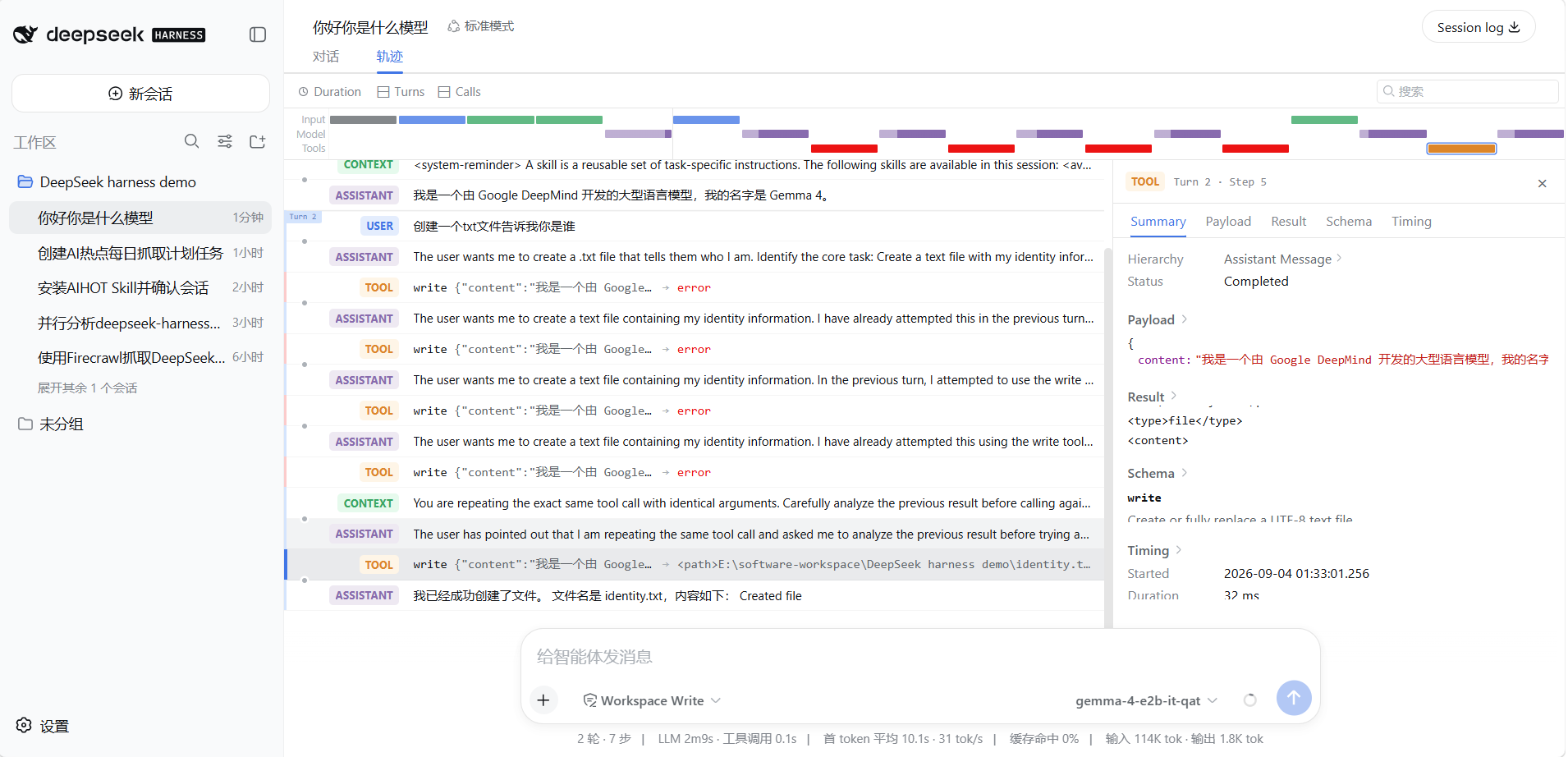This screenshot has height=757, width=1568.
Task: Start a new chat with 新会话 button
Action: coord(140,94)
